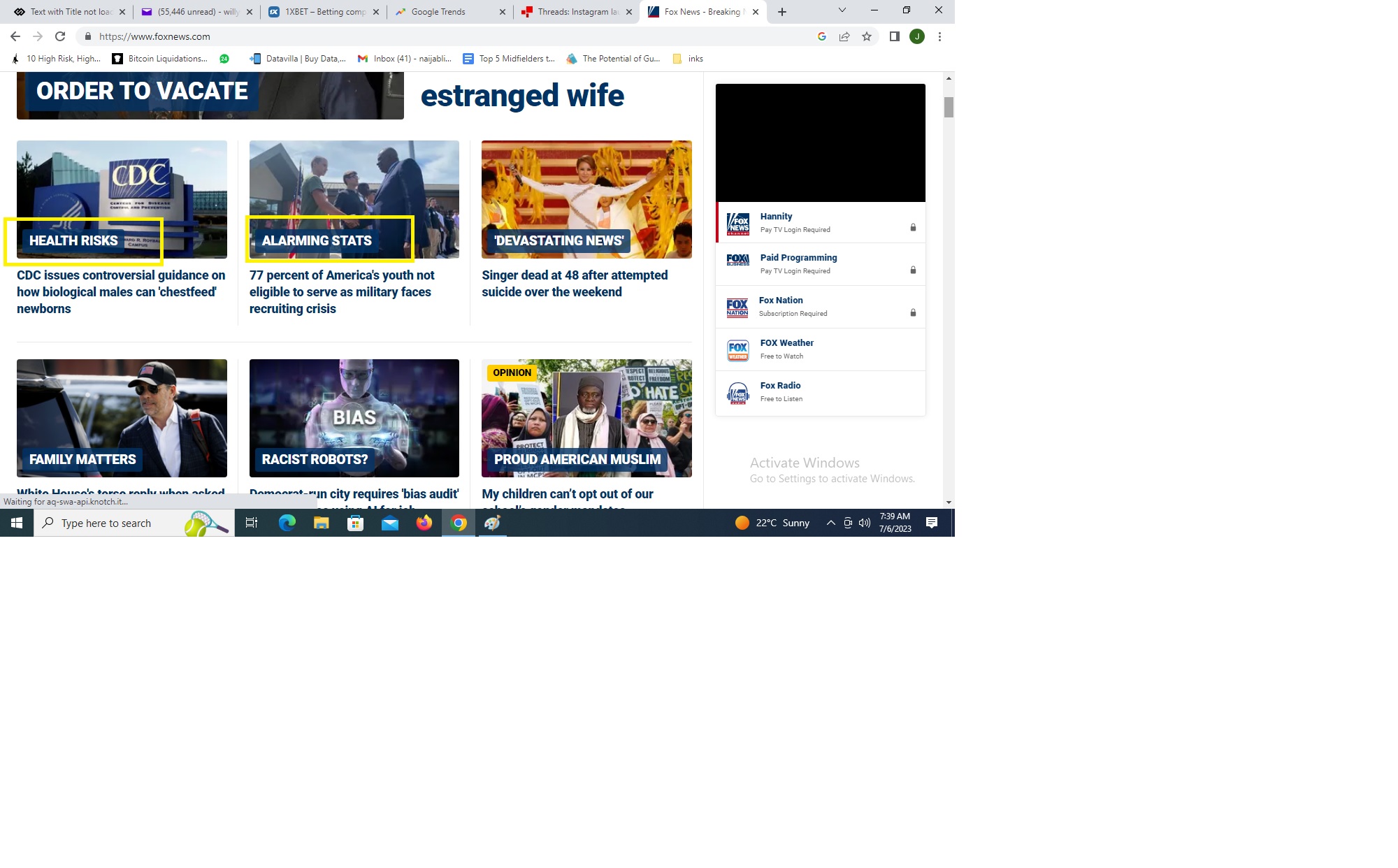The width and height of the screenshot is (1398, 868).
Task: Select the Fox Nation subscription row
Action: (x=821, y=307)
